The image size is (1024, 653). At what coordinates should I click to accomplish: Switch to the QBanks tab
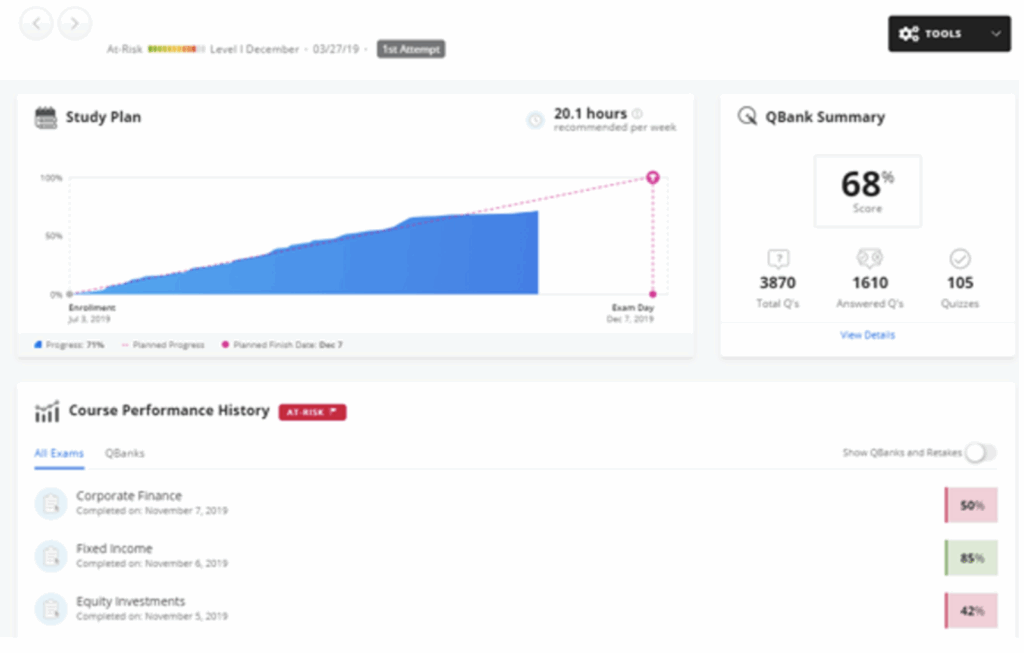(x=125, y=453)
